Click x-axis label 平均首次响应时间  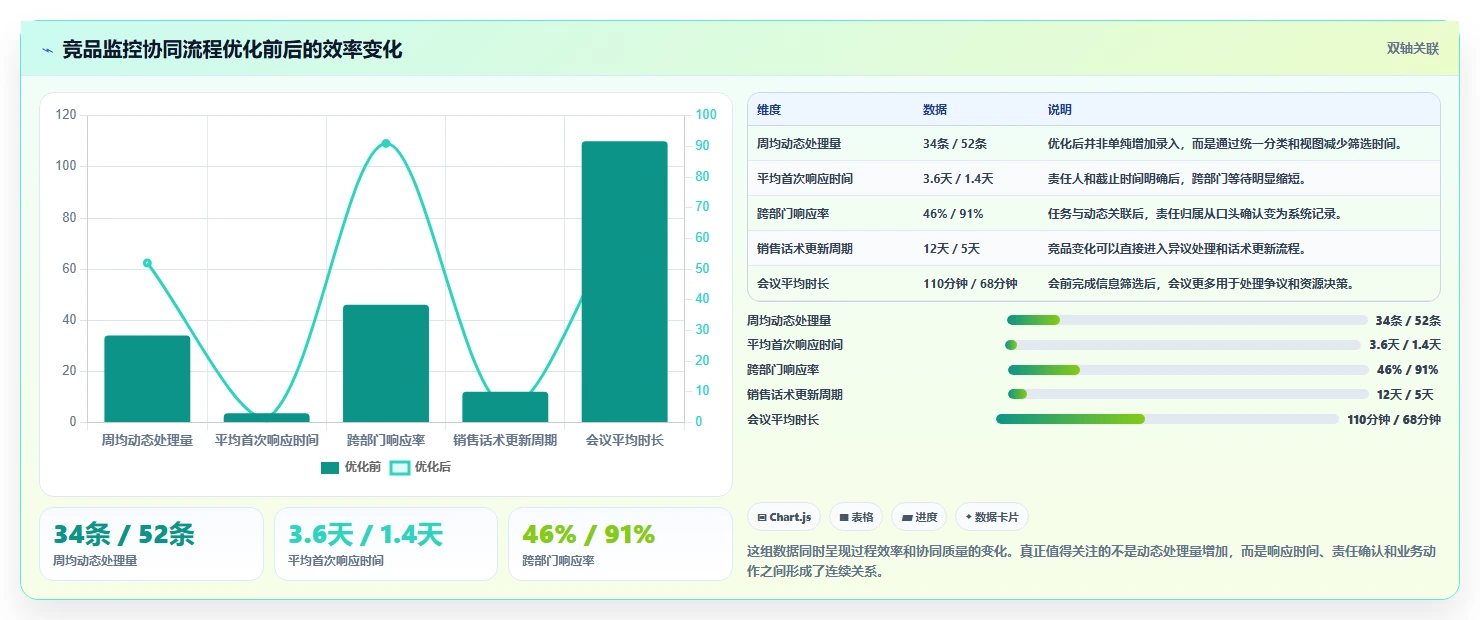(267, 440)
